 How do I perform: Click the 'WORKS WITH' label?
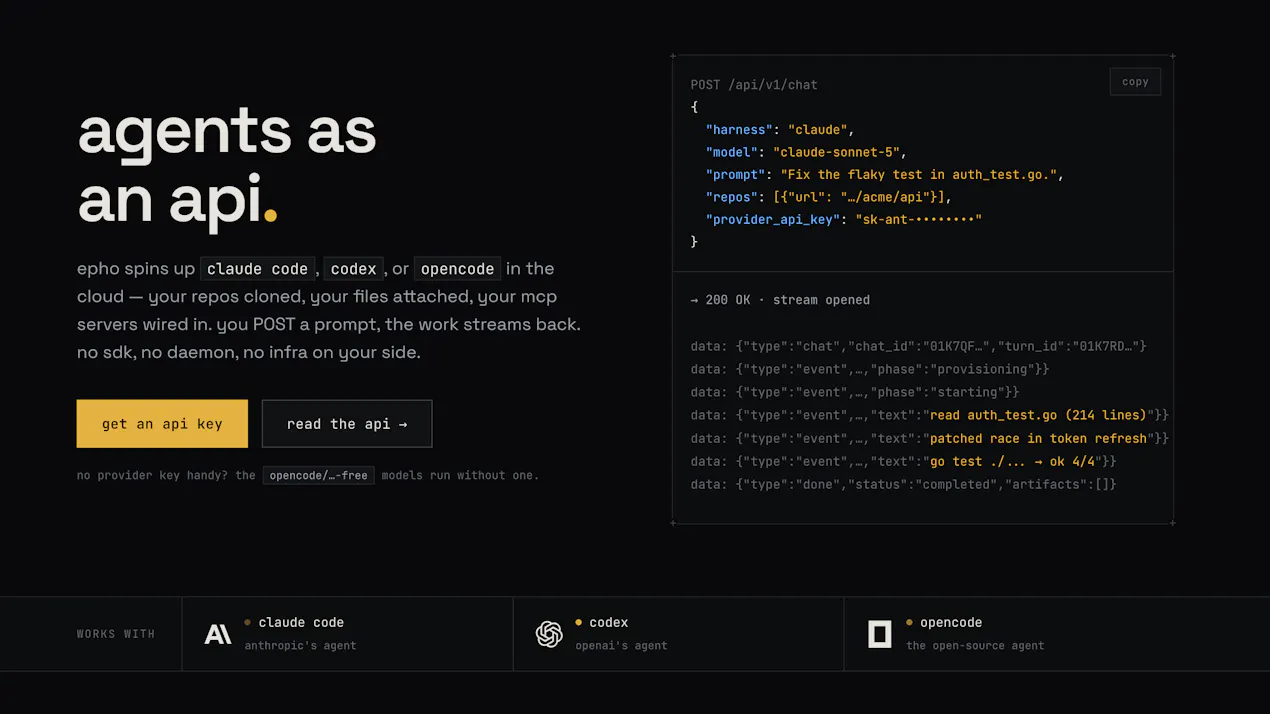pos(116,634)
